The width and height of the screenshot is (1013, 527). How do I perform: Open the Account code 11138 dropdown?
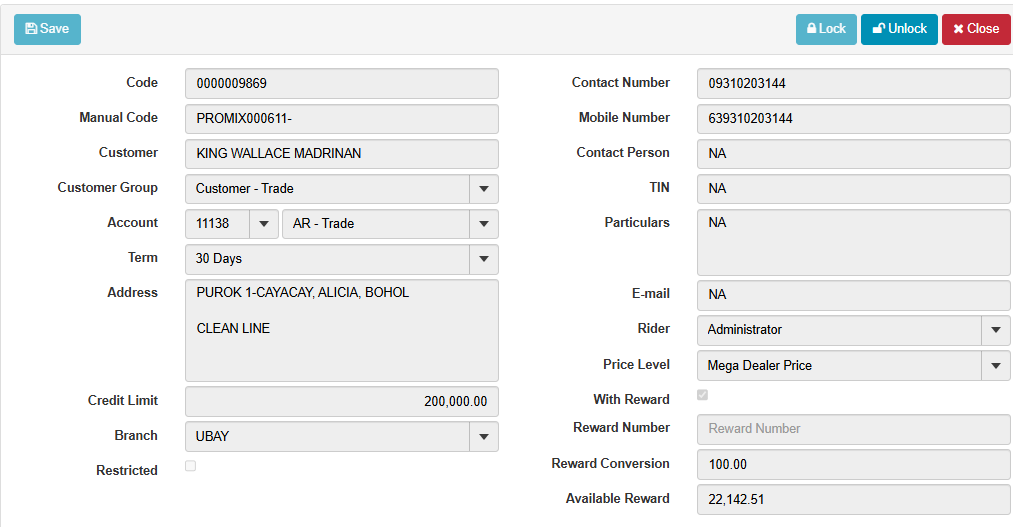(x=264, y=224)
